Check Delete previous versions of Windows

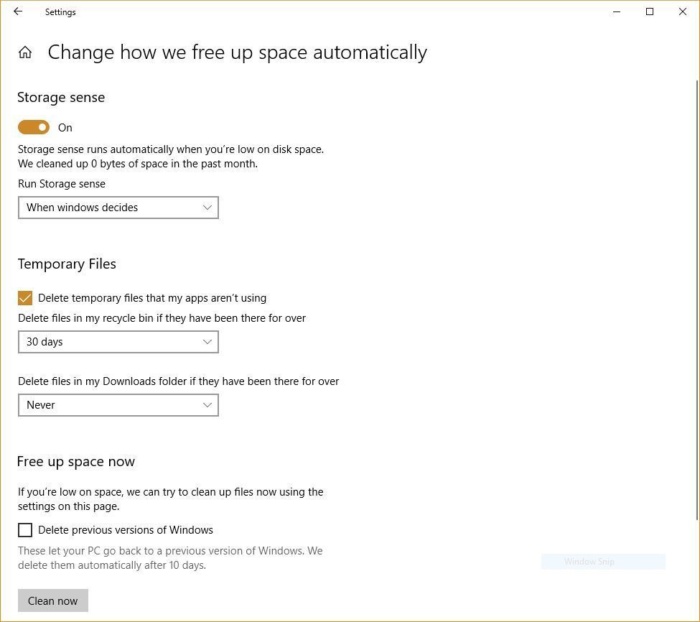pyautogui.click(x=25, y=530)
